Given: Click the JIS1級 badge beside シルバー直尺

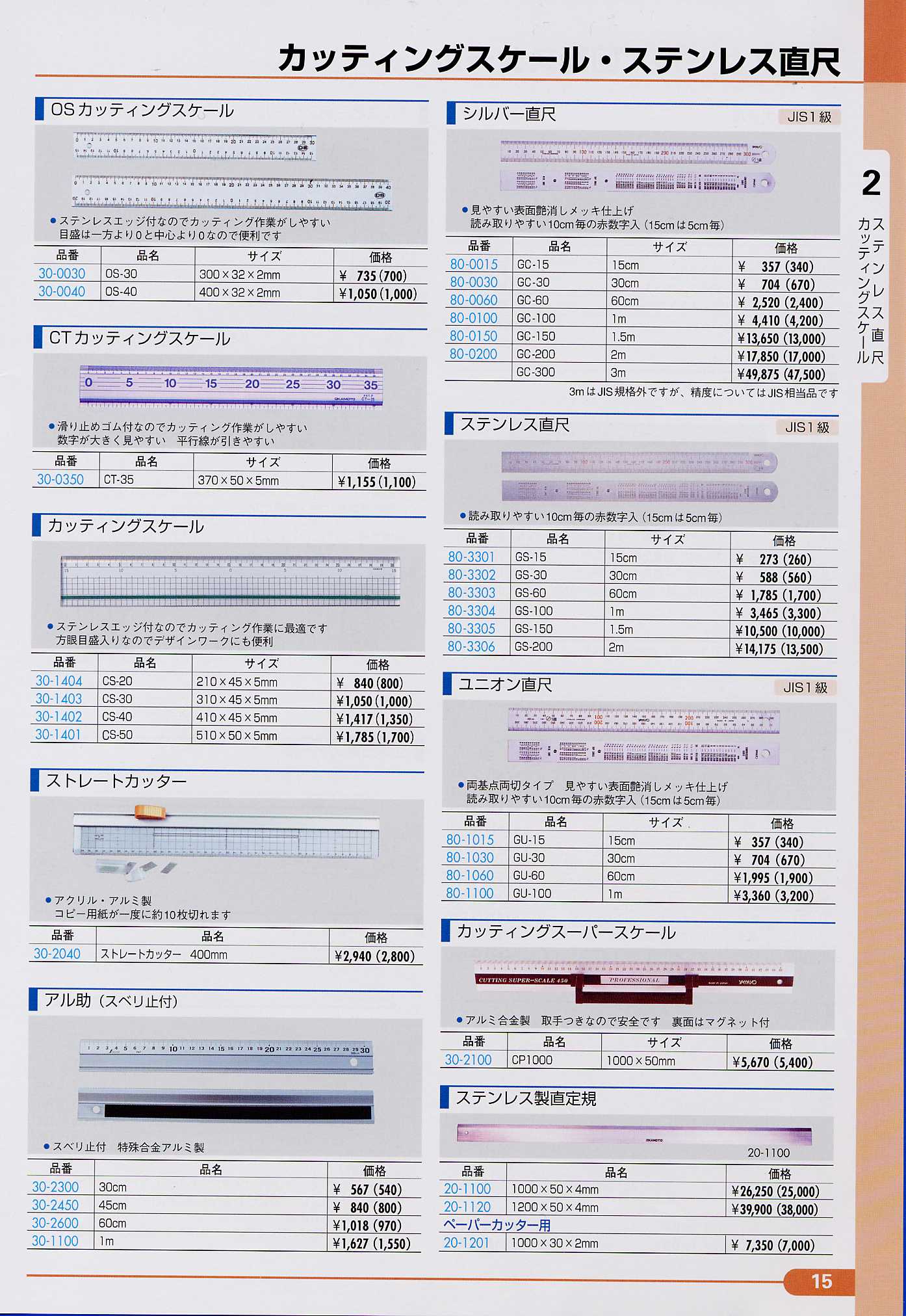Looking at the screenshot, I should (809, 117).
